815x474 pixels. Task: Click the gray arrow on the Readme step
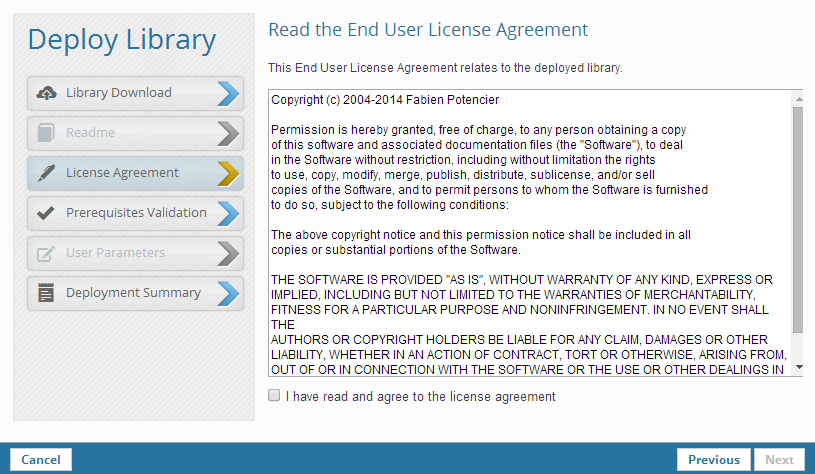[x=228, y=133]
